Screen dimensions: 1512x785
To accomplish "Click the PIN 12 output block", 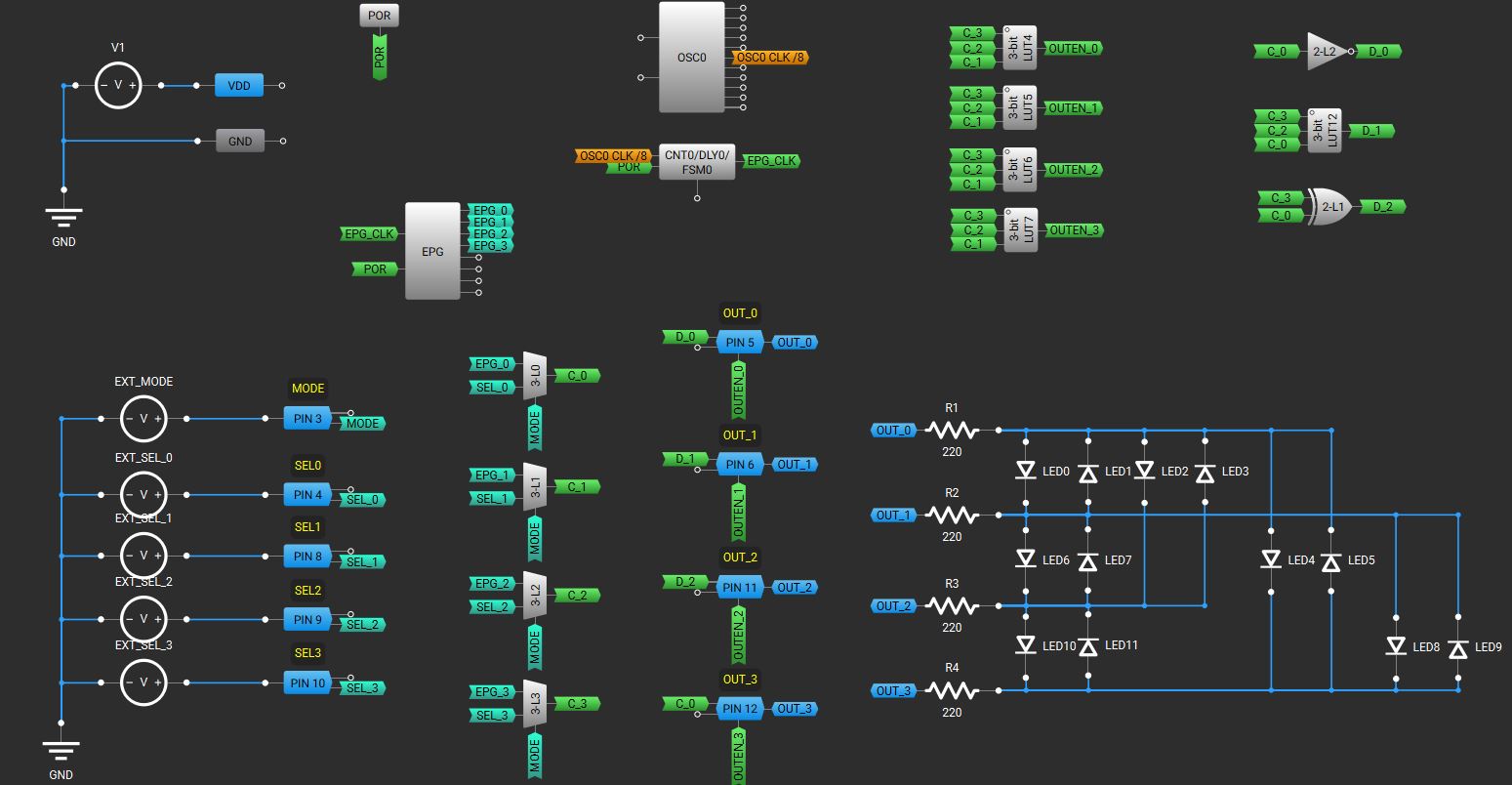I will (x=739, y=709).
